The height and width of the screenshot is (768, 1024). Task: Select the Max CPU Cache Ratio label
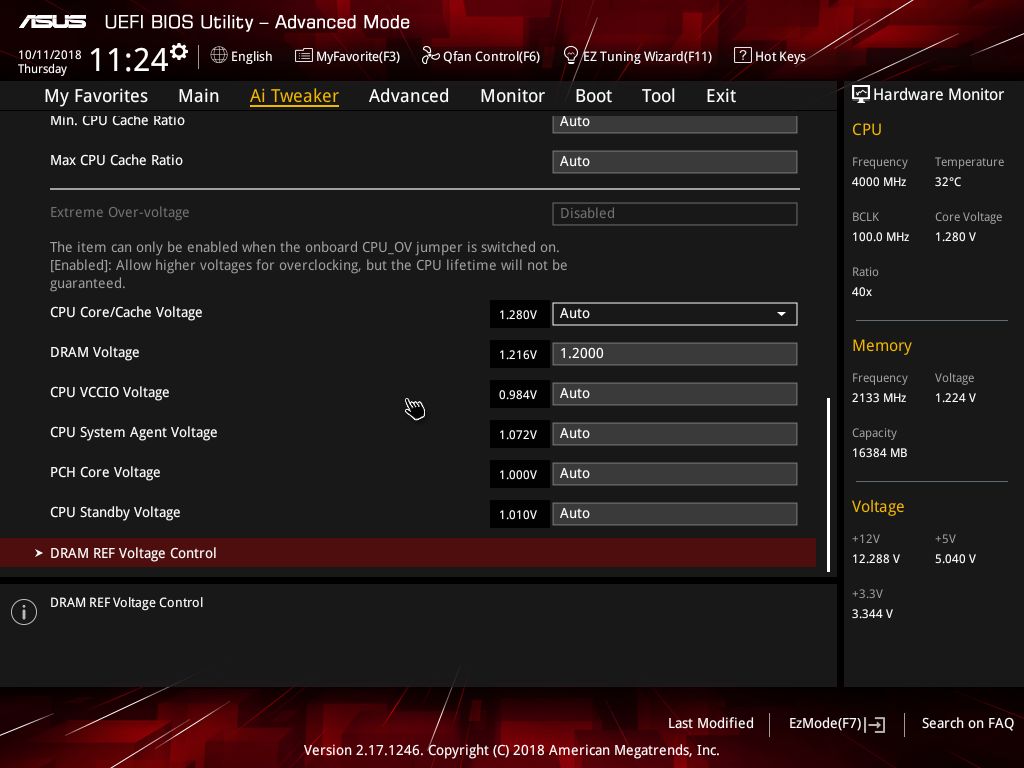(x=116, y=161)
